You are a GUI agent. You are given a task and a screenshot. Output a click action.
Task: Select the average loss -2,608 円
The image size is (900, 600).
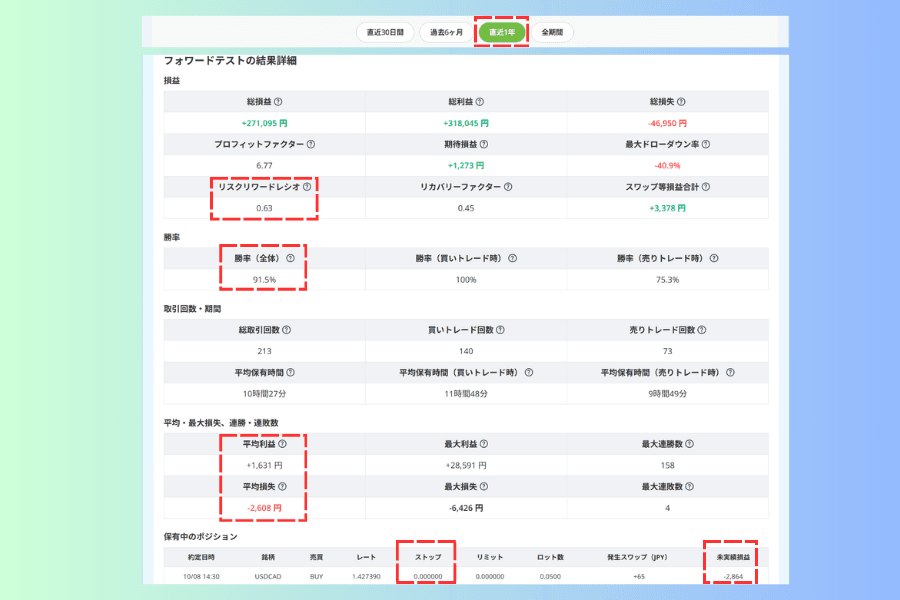point(265,508)
